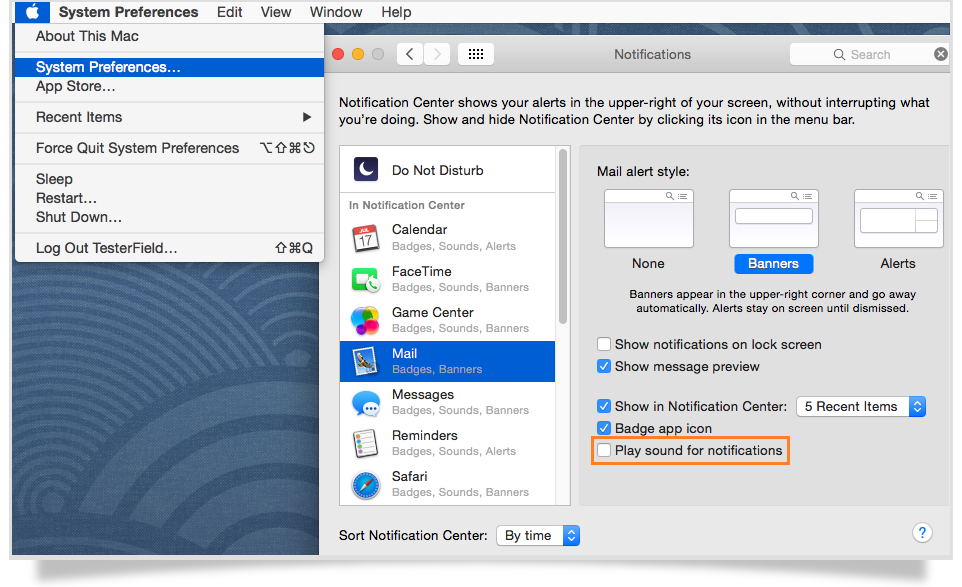Click the Do Not Disturb moon icon
Screen dimensions: 962x587
point(366,169)
